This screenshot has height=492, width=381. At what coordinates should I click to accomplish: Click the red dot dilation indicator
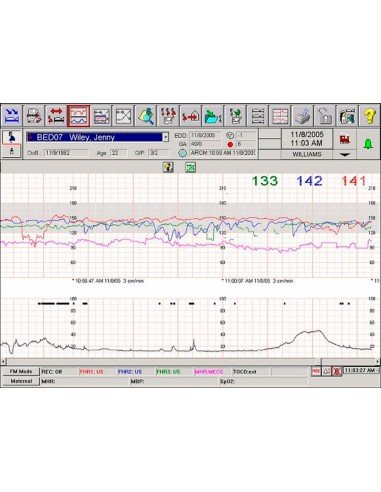click(230, 144)
